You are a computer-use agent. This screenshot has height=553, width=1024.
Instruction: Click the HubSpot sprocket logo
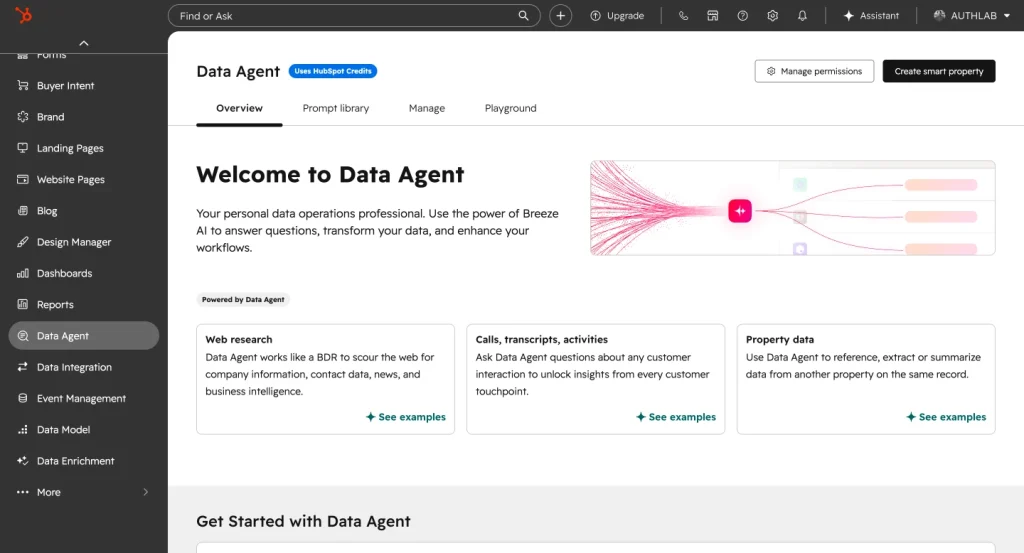24,14
